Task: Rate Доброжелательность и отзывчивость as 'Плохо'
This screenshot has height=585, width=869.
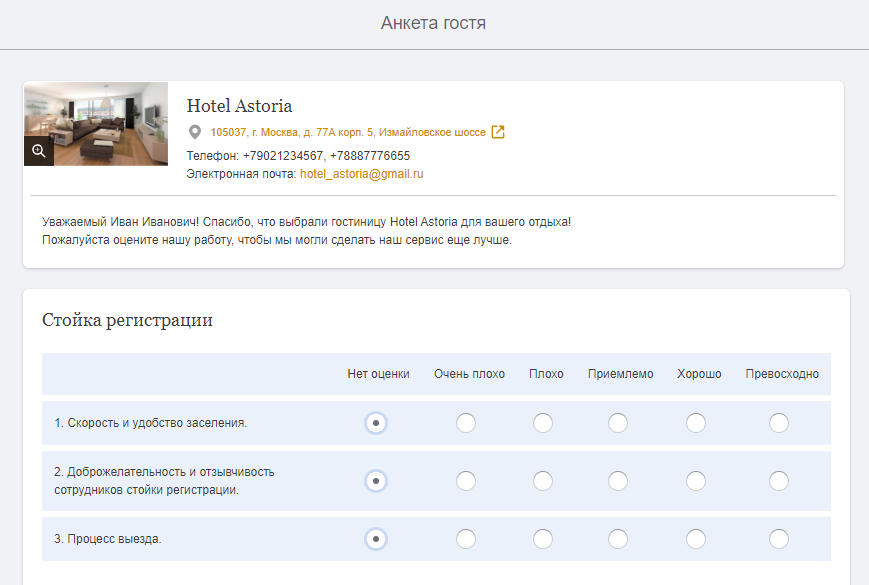Action: coord(543,481)
